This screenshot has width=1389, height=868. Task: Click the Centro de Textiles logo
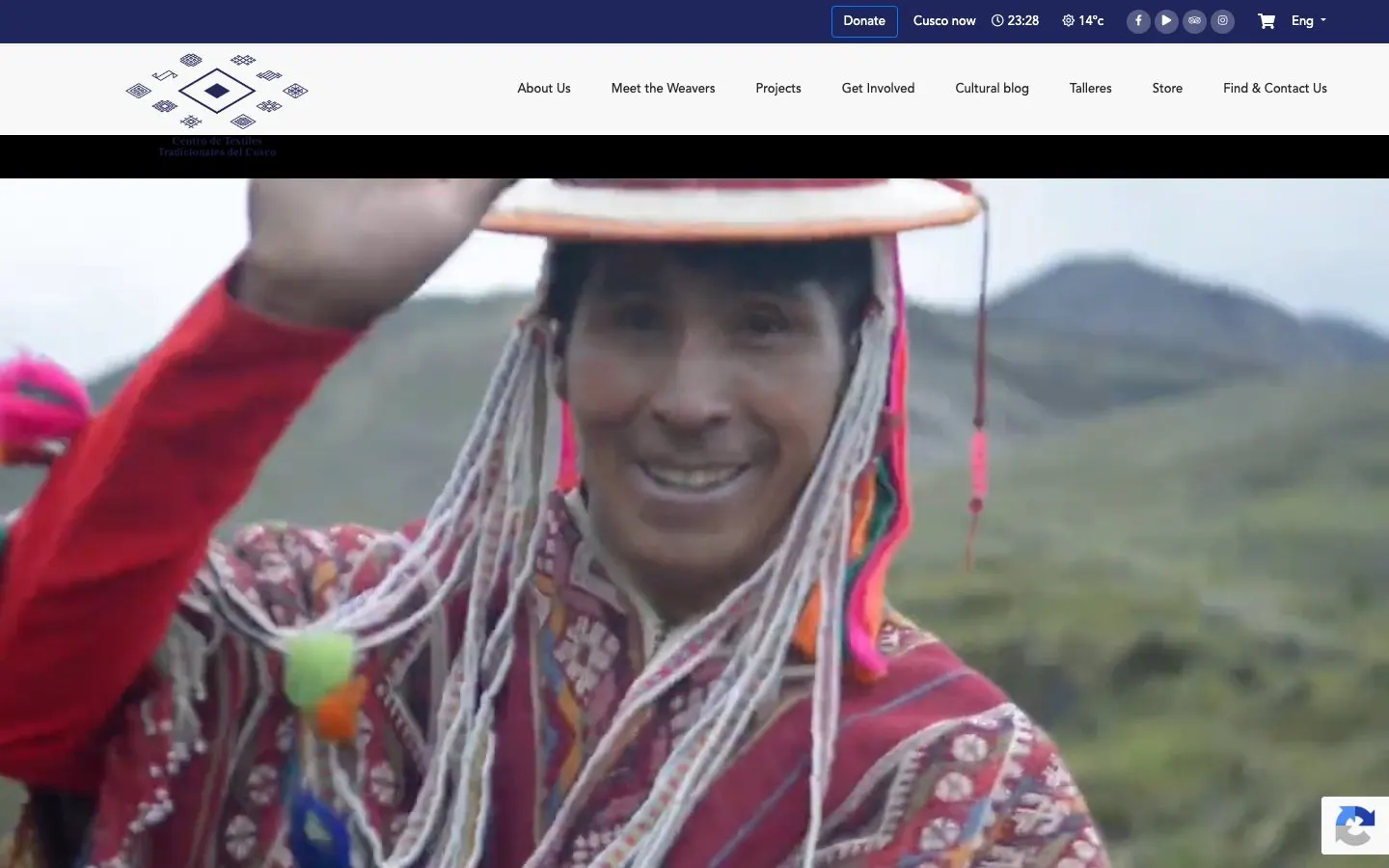point(217,104)
